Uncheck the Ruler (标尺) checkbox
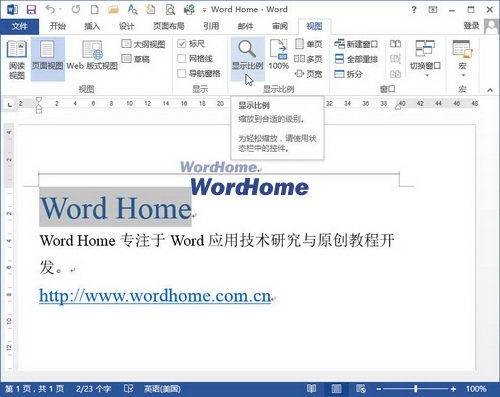This screenshot has width=500, height=397. [x=182, y=44]
